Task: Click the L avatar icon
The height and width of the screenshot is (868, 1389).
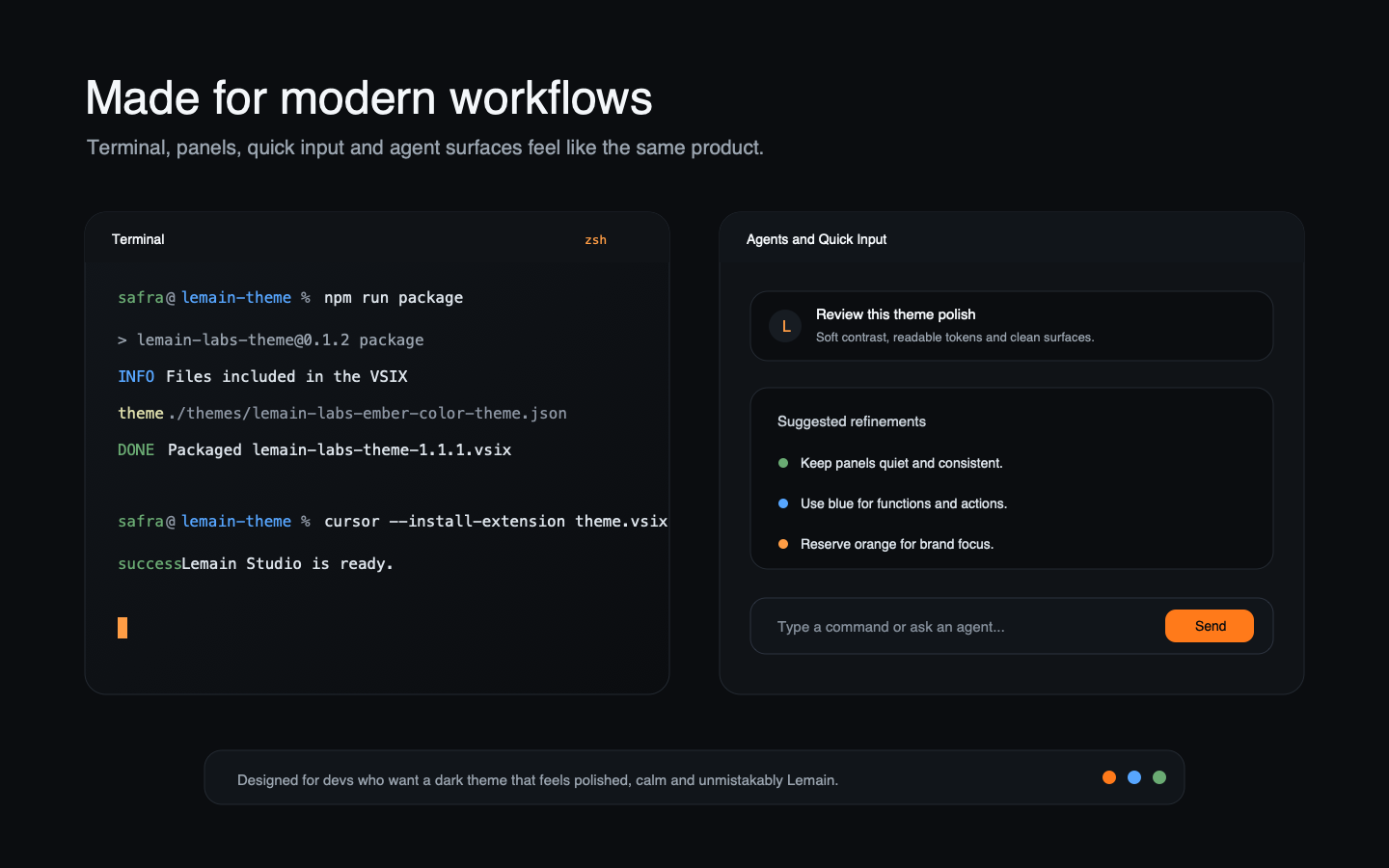Action: point(785,326)
